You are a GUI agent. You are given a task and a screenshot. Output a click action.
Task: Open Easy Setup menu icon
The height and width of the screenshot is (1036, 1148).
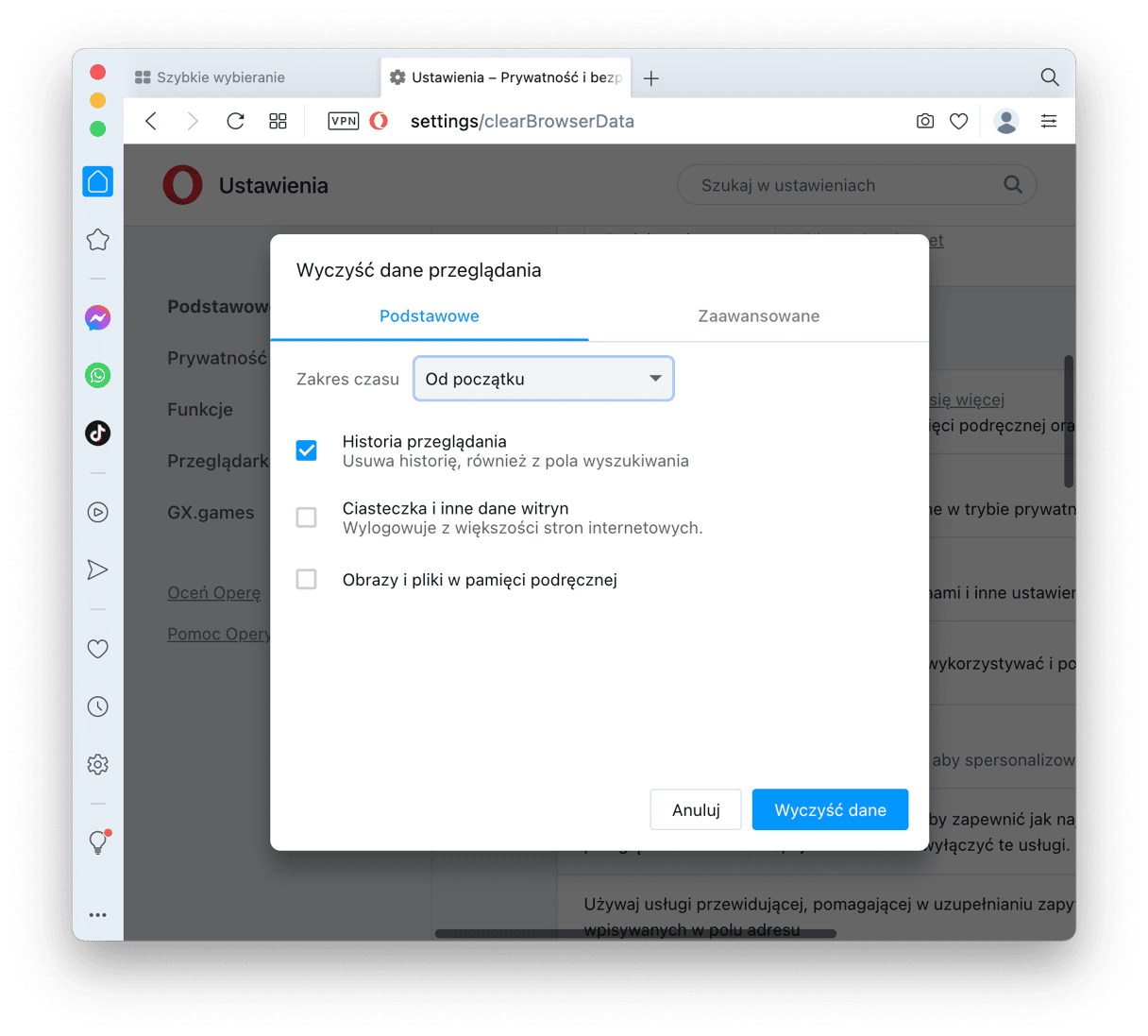(x=1049, y=121)
